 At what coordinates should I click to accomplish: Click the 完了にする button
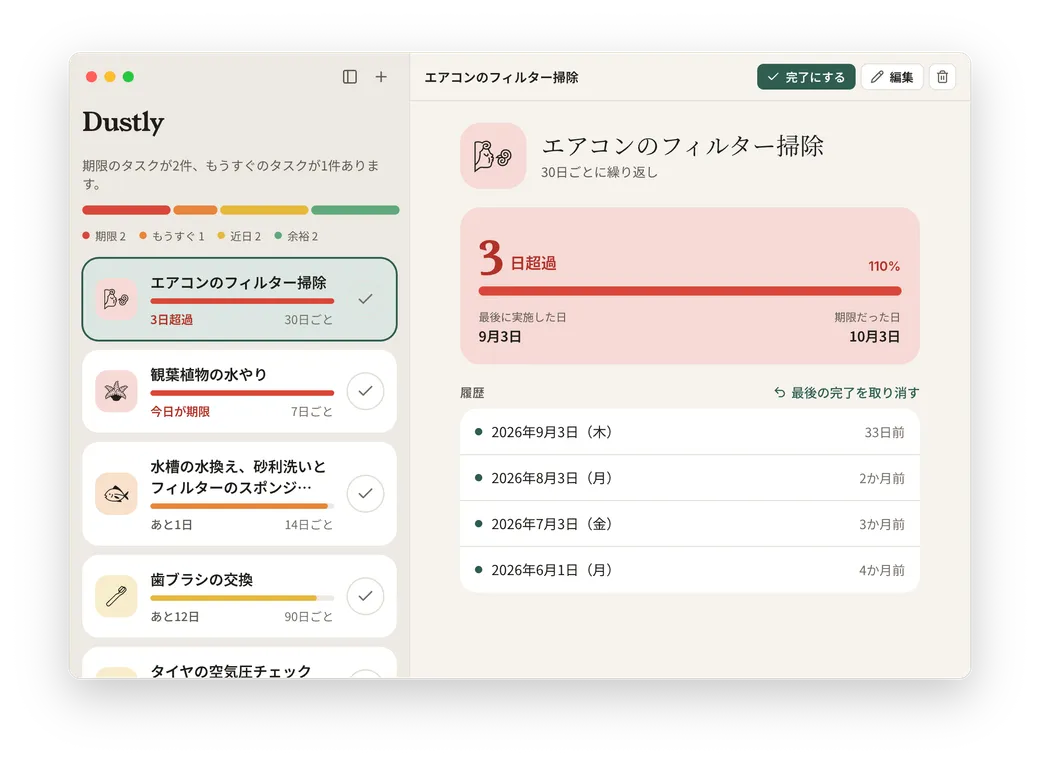pyautogui.click(x=806, y=77)
